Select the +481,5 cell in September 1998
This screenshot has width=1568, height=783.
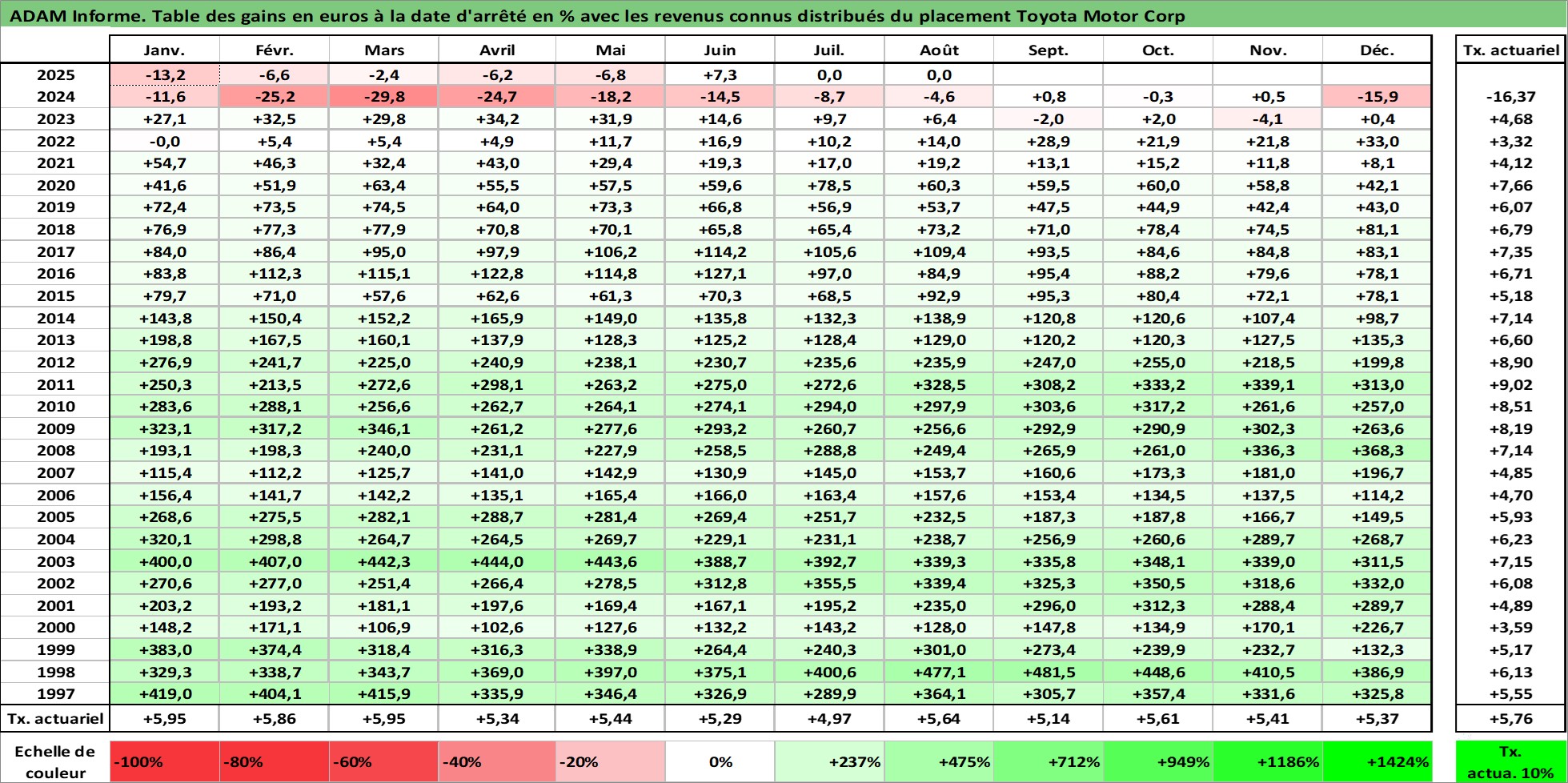[1049, 672]
